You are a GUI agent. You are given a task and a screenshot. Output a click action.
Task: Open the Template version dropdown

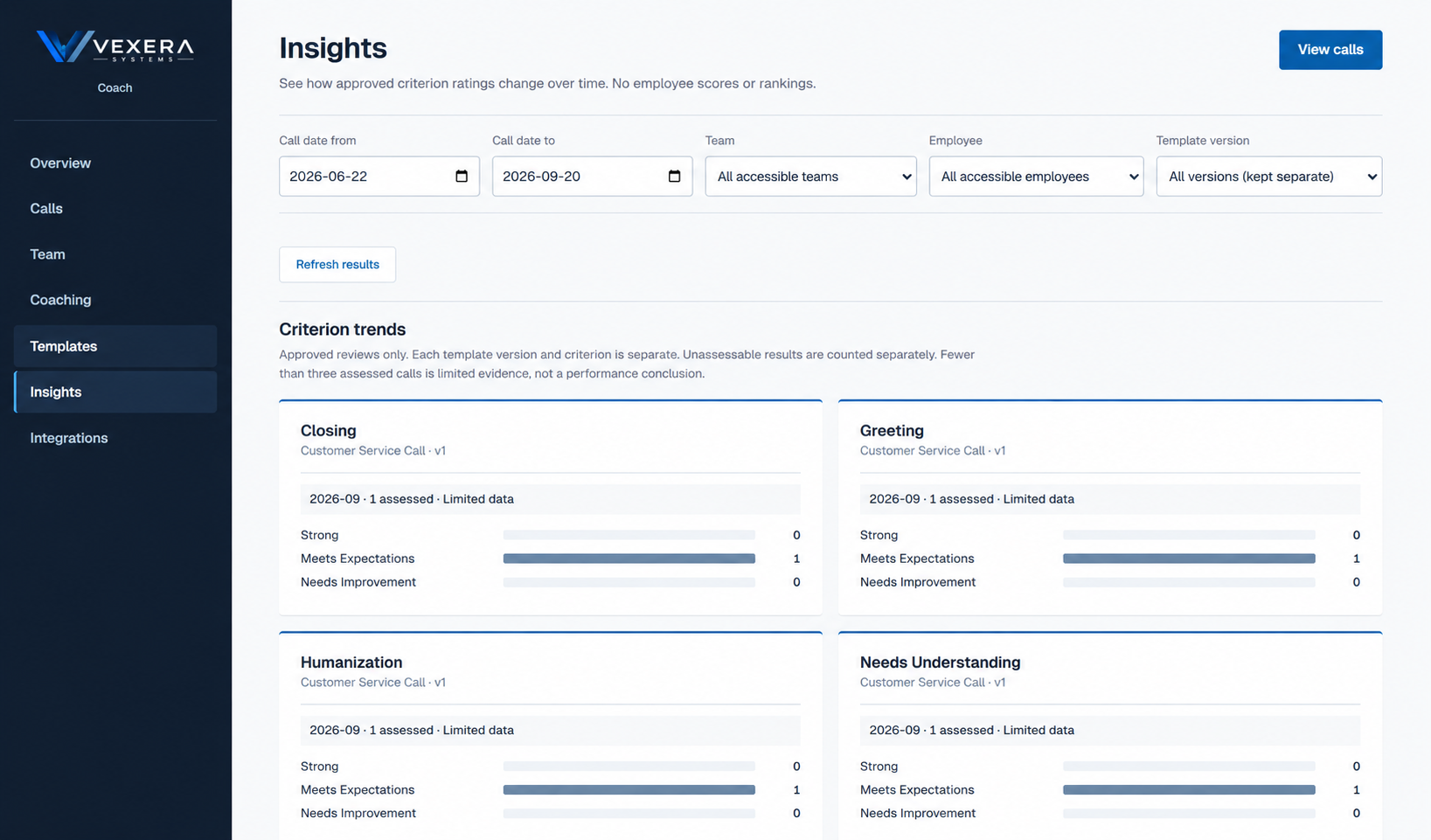pos(1268,177)
